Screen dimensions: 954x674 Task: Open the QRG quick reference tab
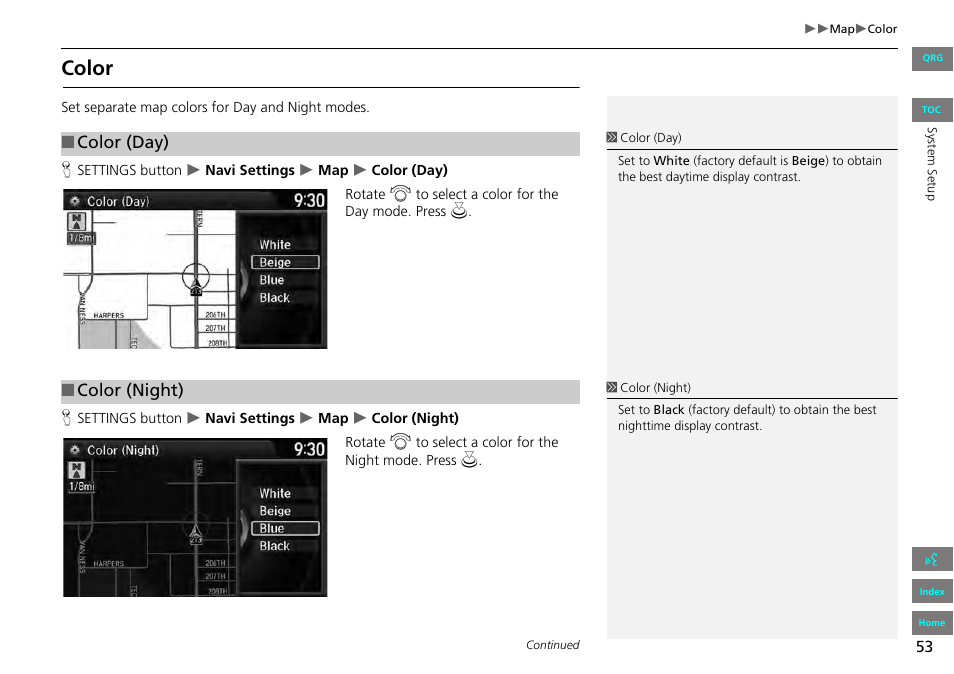tap(932, 58)
